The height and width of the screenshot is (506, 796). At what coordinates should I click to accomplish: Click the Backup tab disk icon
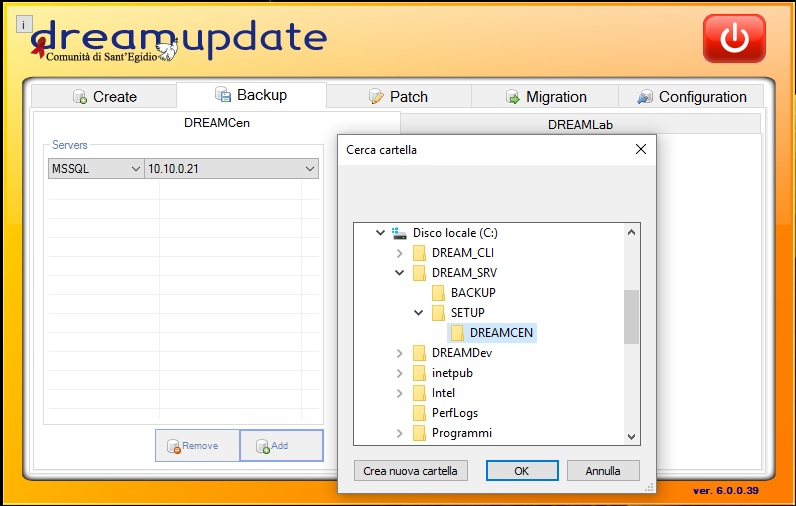coord(223,94)
